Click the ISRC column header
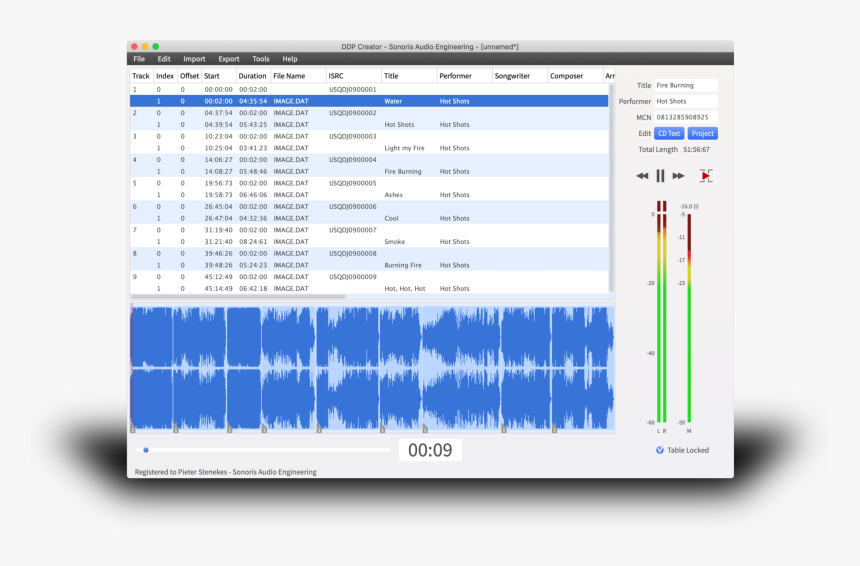Screen dimensions: 860x566 tap(354, 76)
